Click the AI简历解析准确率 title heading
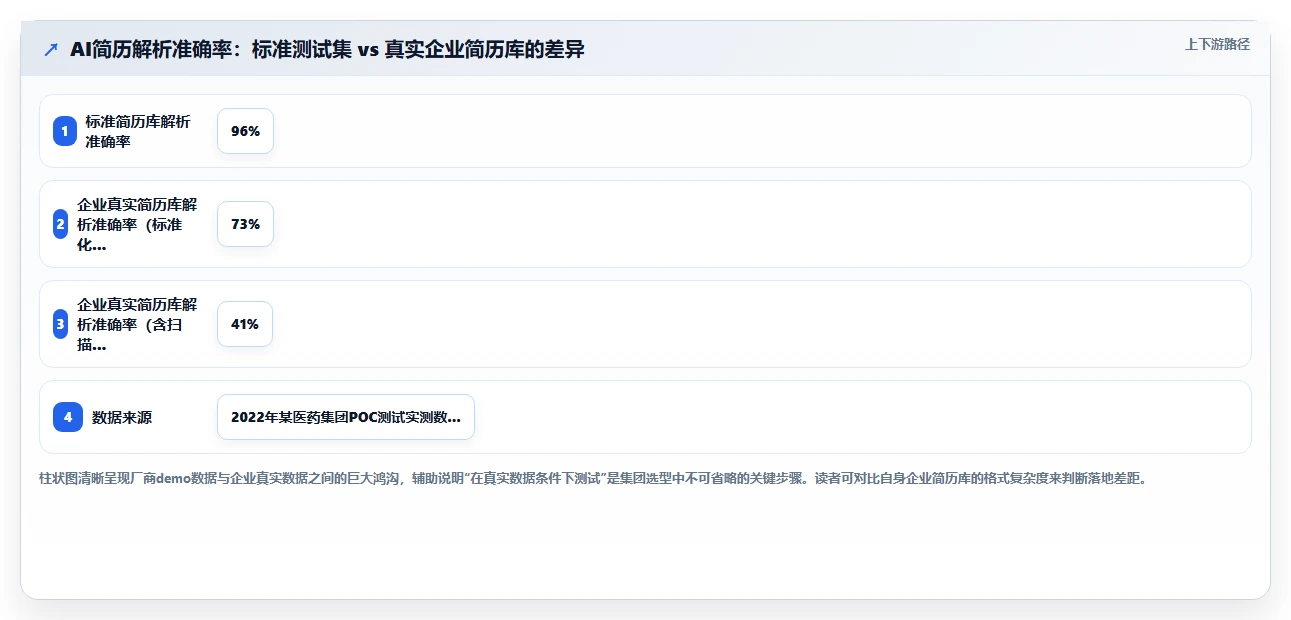1291x620 pixels. coord(327,50)
